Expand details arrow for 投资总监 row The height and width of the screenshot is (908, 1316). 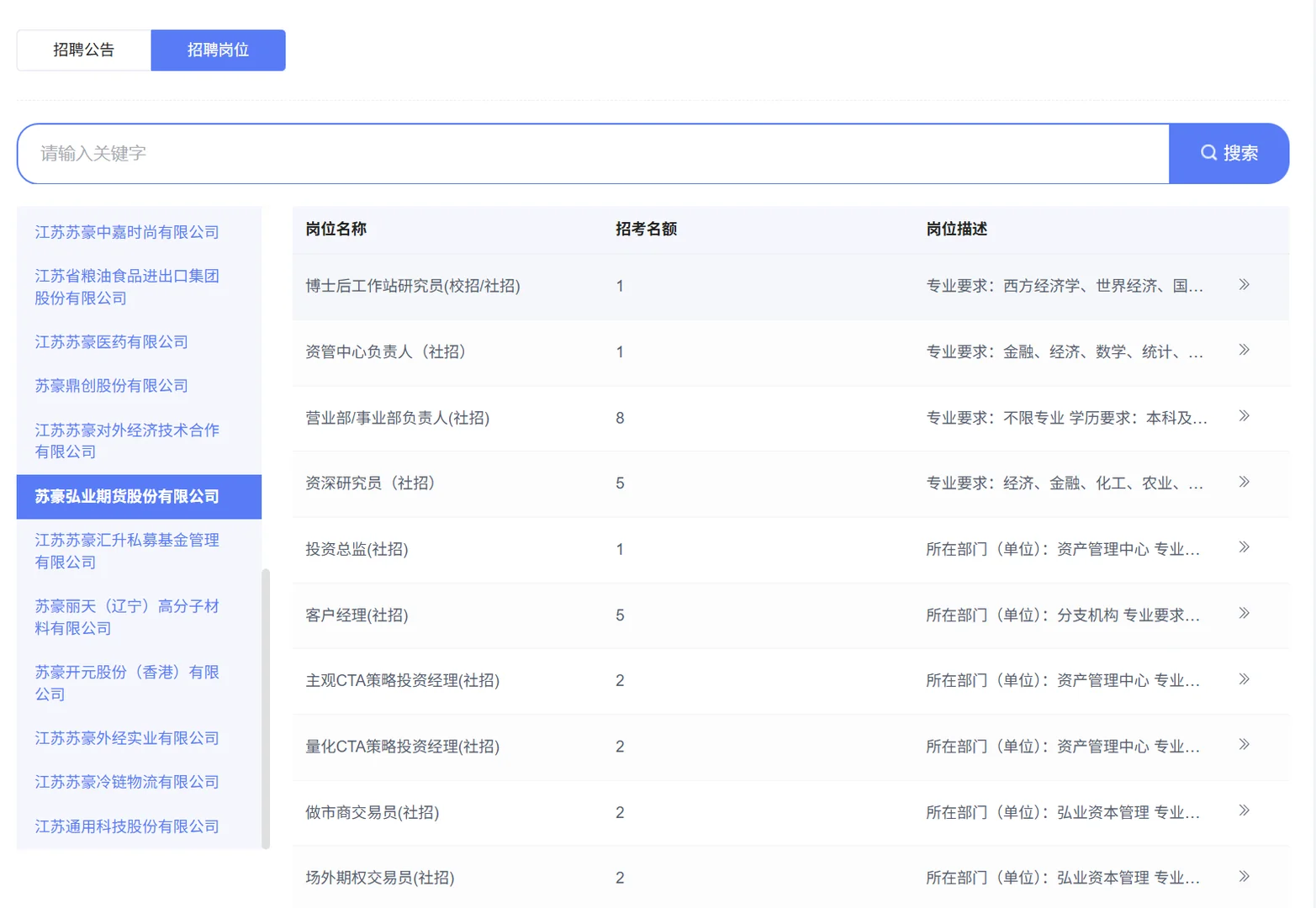(1244, 547)
